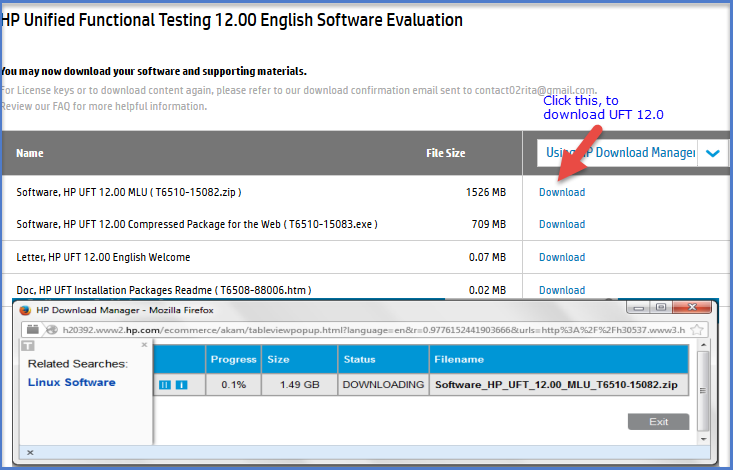
Task: Click the blue chevron next to Download Manager
Action: (x=712, y=153)
